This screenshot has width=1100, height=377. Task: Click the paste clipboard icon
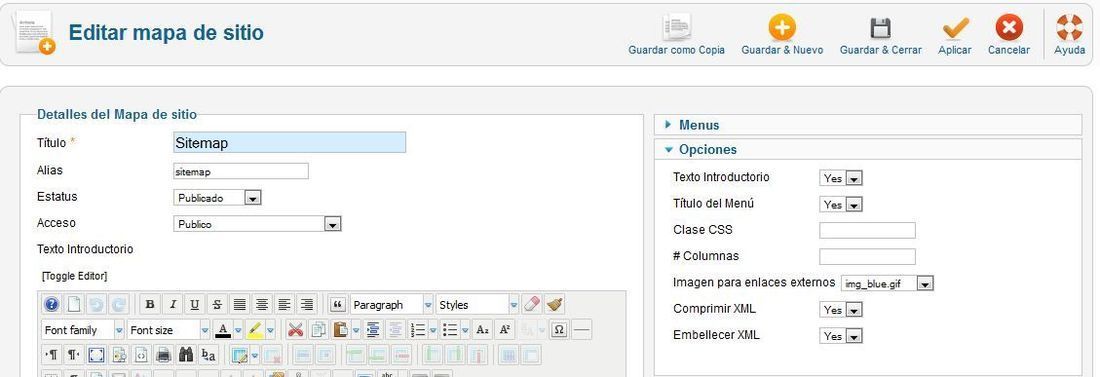(341, 330)
